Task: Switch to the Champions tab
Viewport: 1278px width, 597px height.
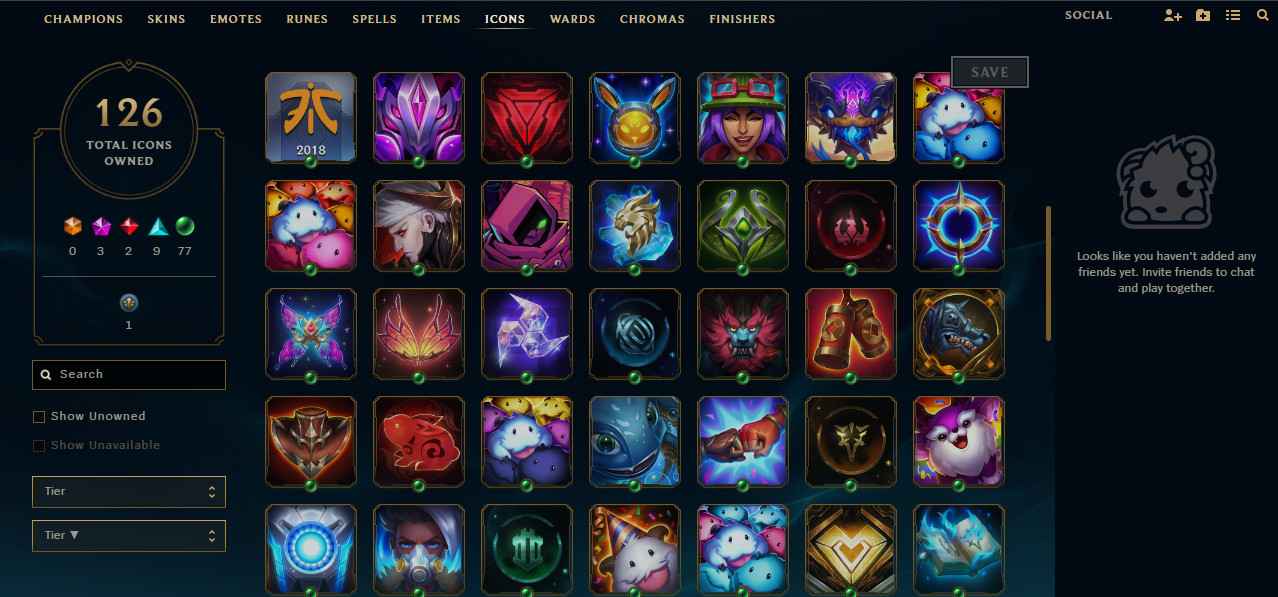Action: point(84,19)
